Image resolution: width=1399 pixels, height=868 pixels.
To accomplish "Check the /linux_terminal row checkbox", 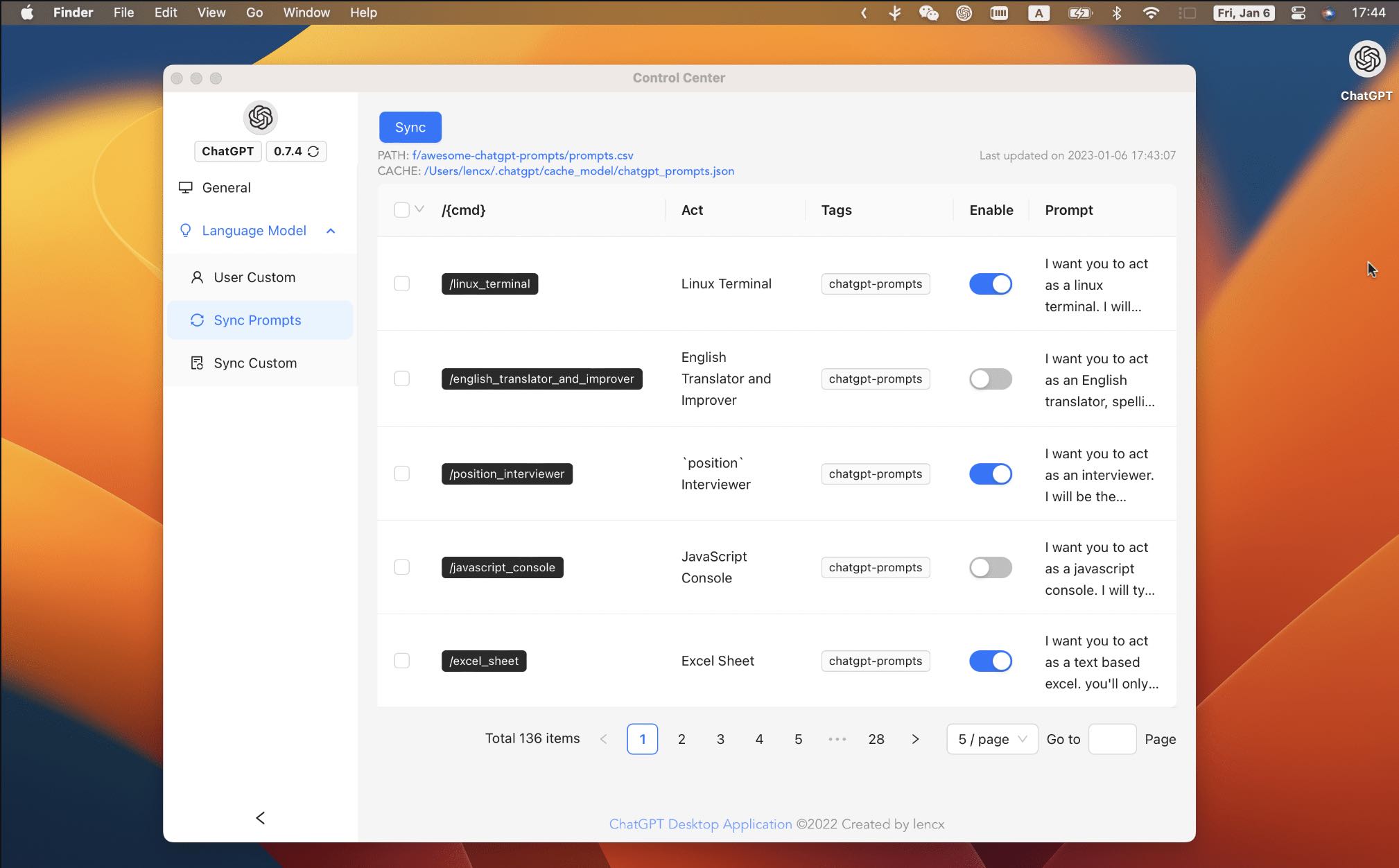I will coord(401,284).
